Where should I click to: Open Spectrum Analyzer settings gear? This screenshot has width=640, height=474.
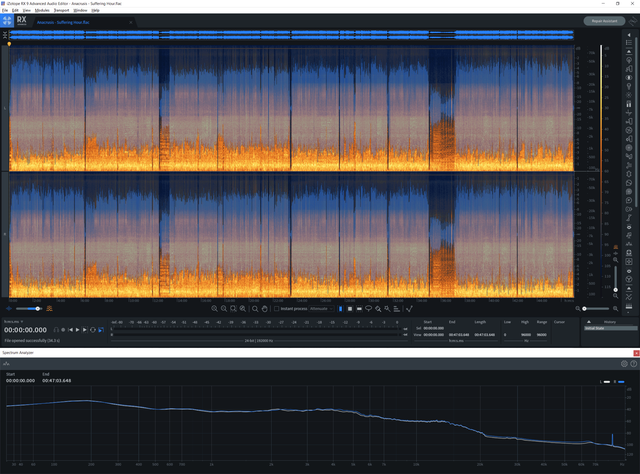pos(624,363)
